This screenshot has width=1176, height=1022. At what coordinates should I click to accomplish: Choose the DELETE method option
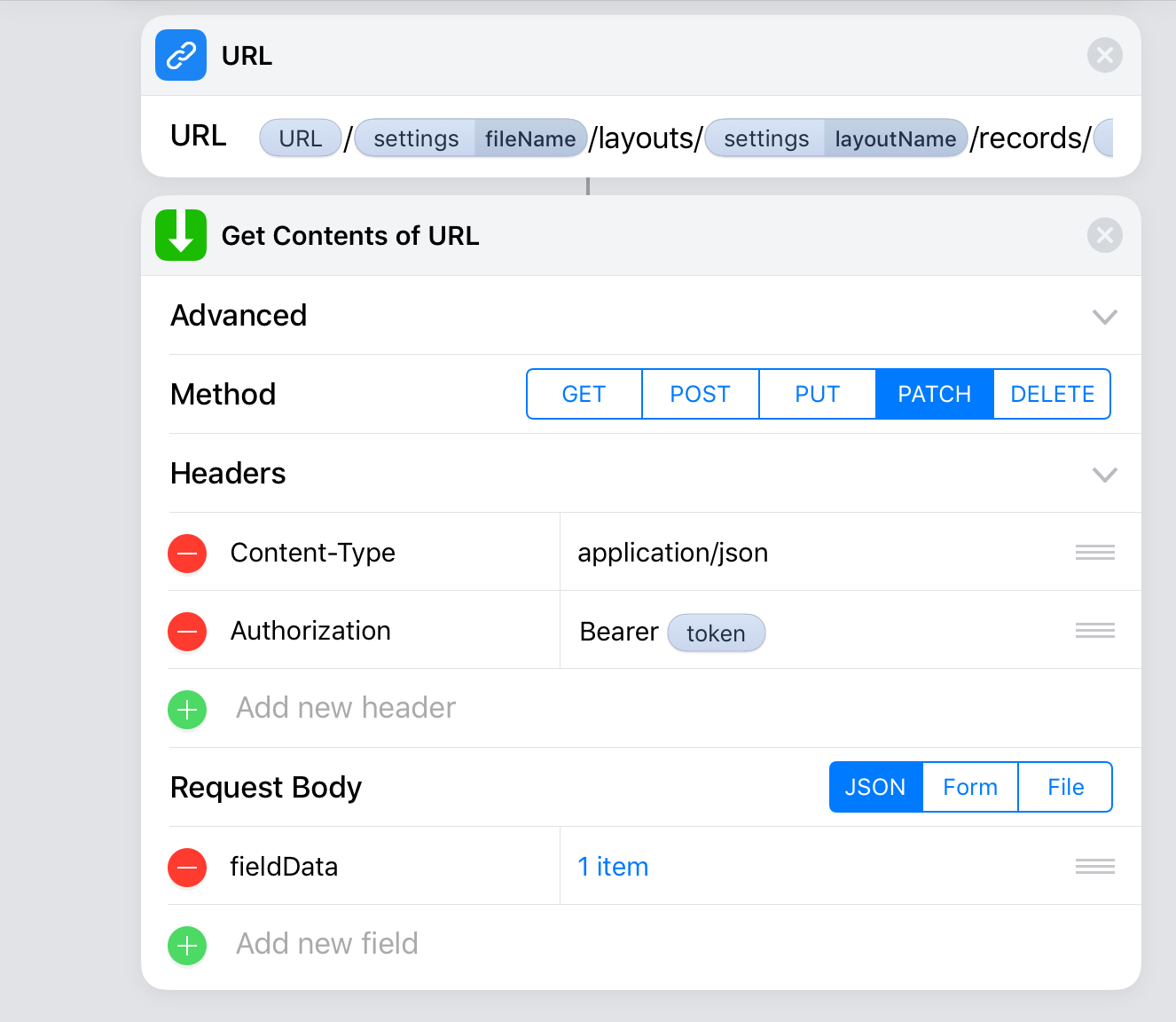(1052, 394)
